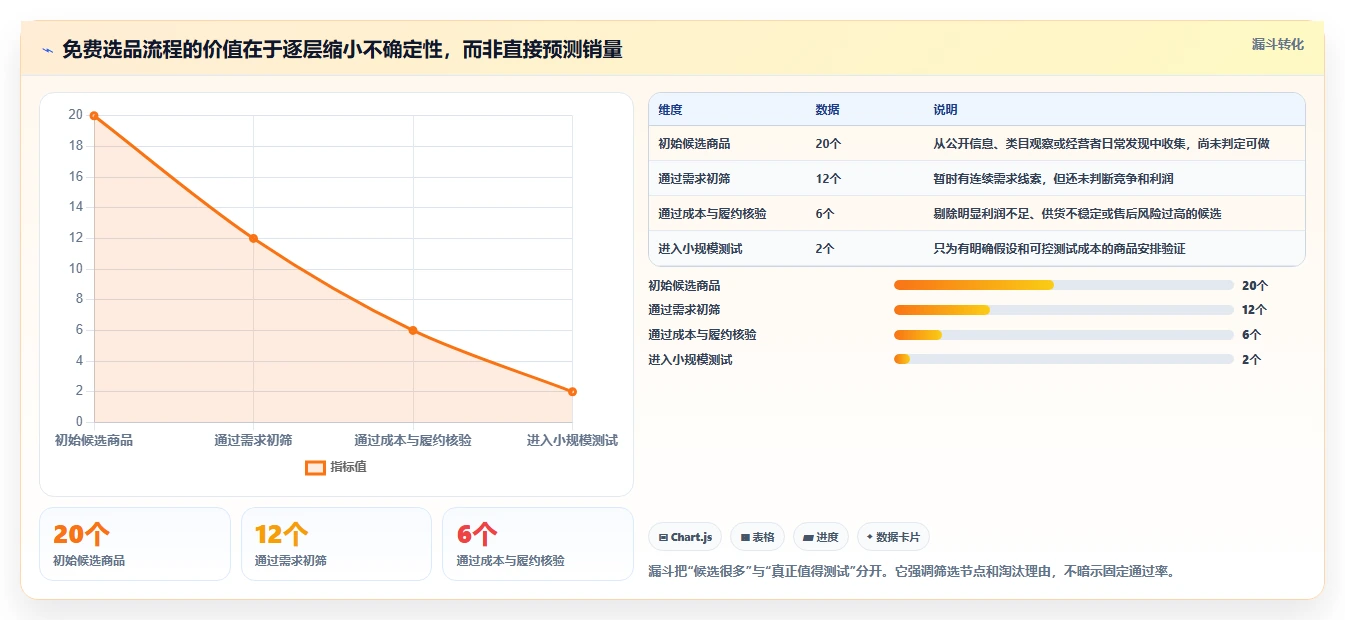Click the 2个 value beside the progress bar
Screen dimensions: 1345x620
click(x=1251, y=359)
